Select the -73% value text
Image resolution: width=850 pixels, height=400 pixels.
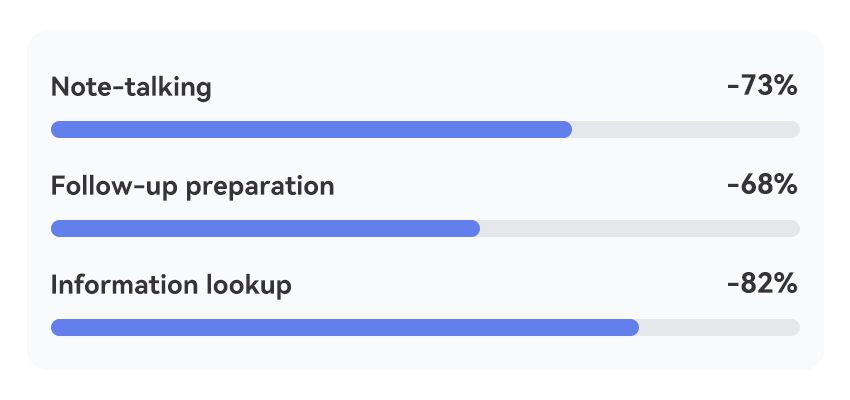(x=762, y=86)
